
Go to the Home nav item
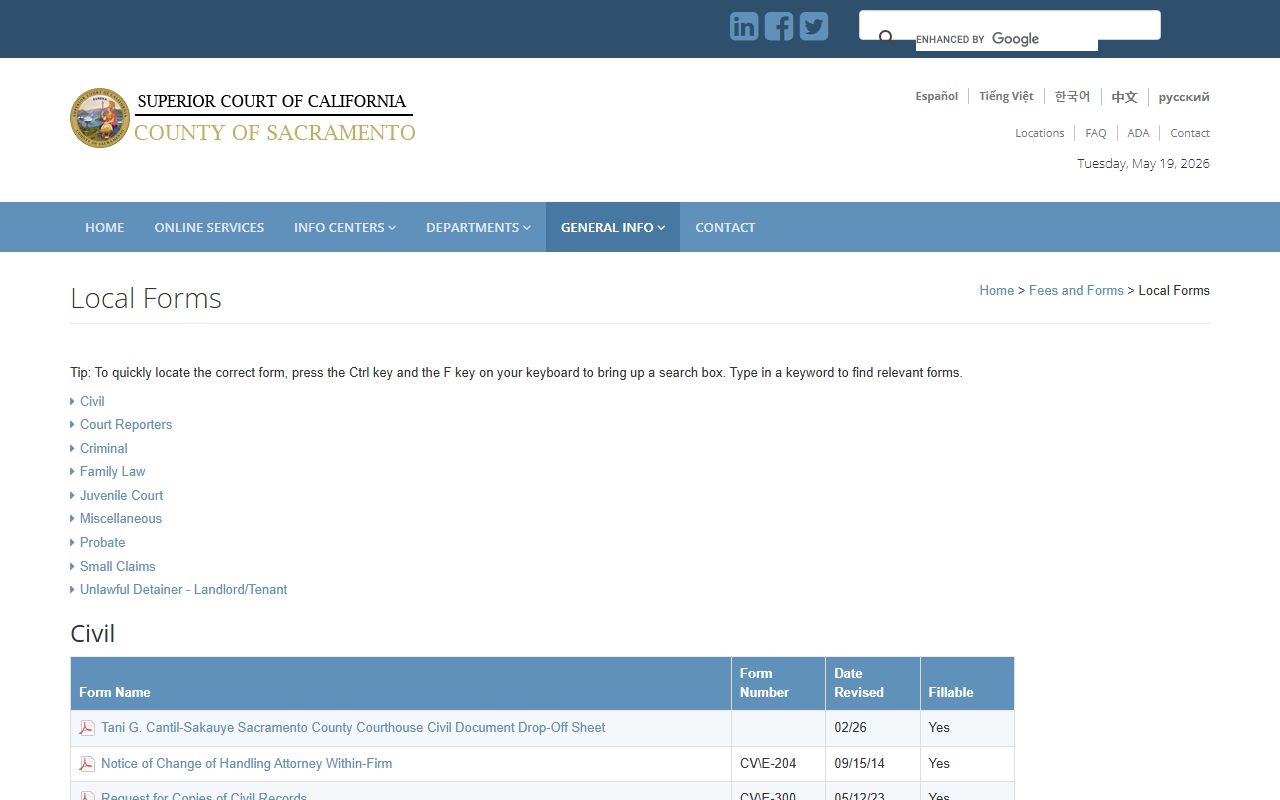click(105, 227)
